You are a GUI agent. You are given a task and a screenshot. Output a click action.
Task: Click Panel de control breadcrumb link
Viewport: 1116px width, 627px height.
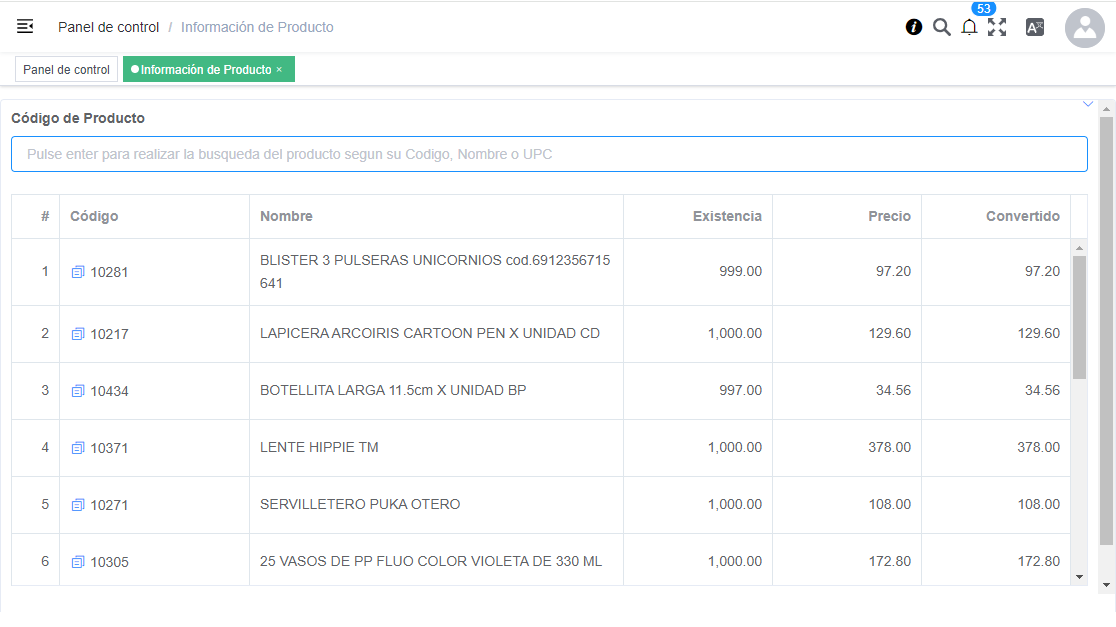[x=108, y=27]
